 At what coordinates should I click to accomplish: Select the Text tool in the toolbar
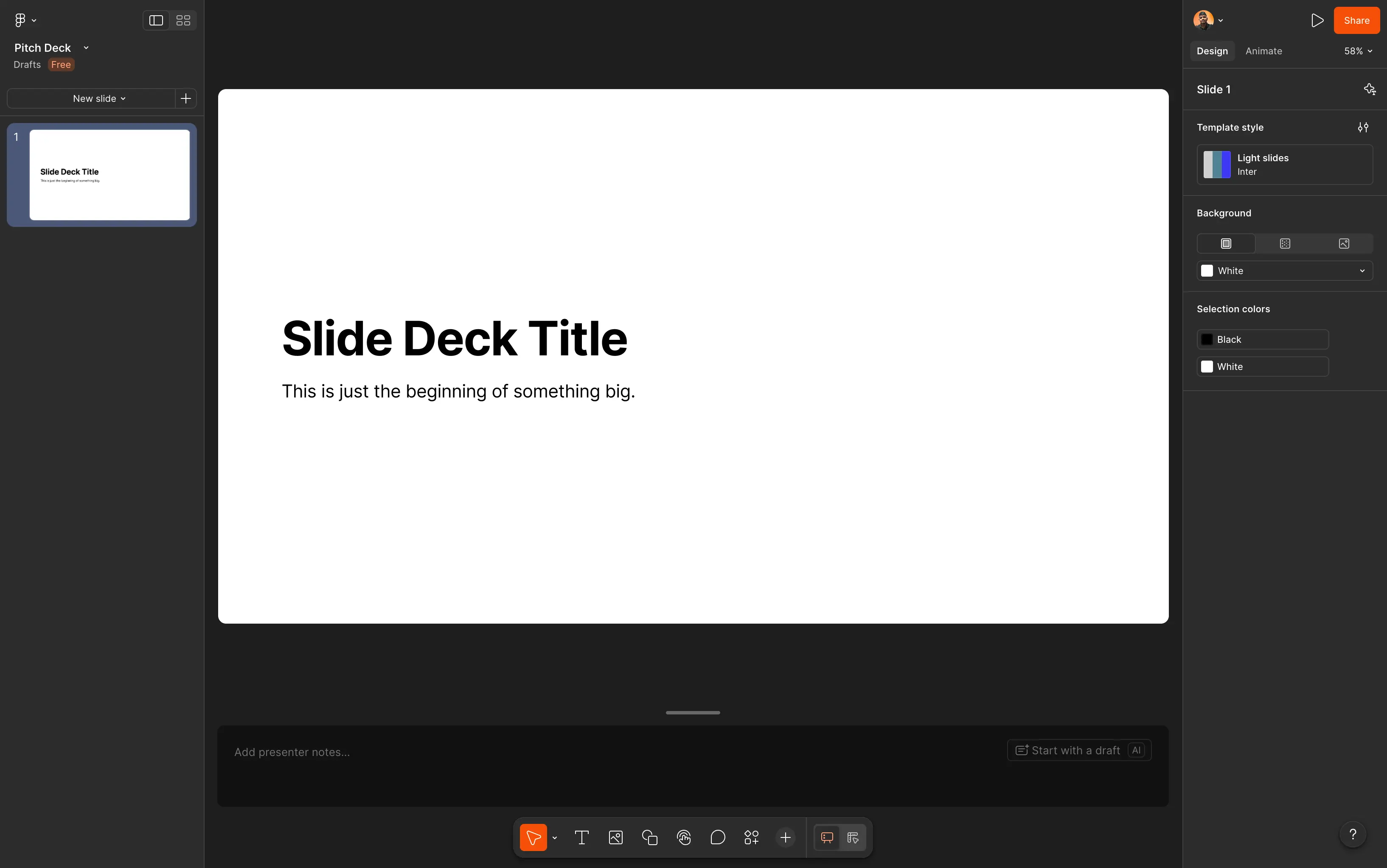click(581, 837)
